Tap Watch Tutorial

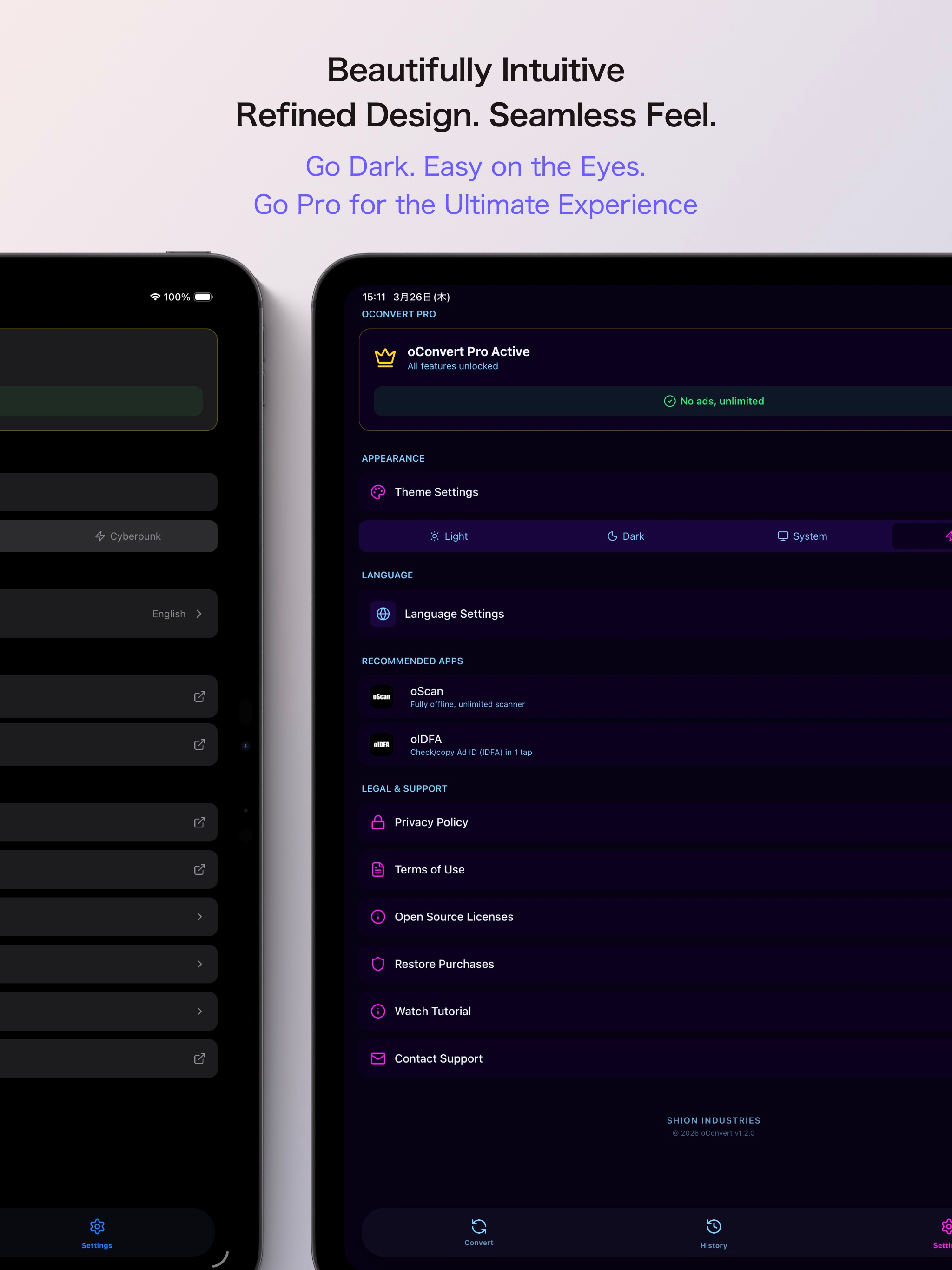pos(655,1011)
